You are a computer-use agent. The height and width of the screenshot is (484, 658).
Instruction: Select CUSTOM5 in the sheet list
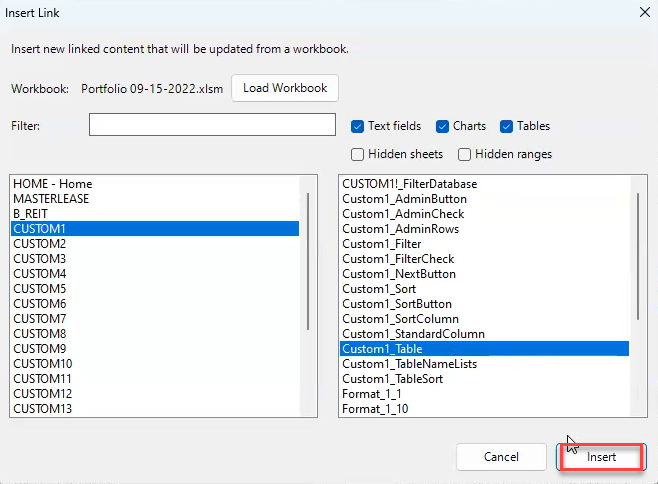(155, 289)
